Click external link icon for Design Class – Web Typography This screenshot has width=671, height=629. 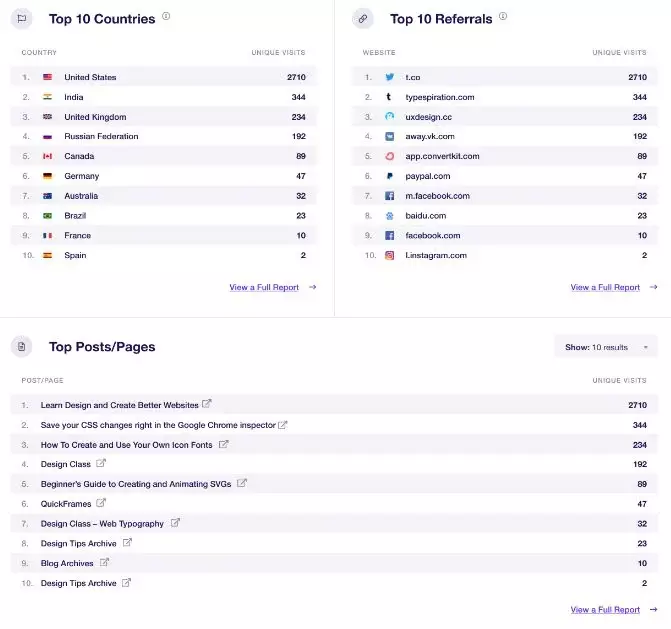(x=175, y=522)
